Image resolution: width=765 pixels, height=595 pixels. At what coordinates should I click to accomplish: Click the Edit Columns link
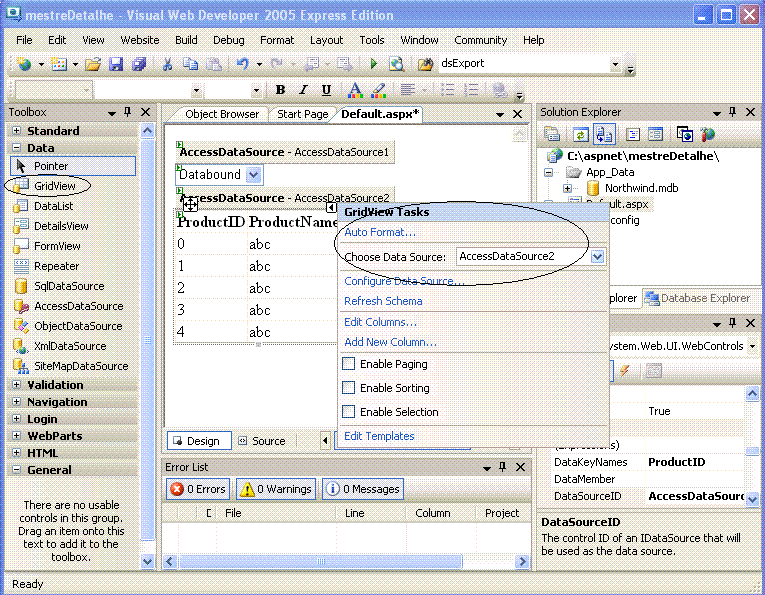(381, 322)
